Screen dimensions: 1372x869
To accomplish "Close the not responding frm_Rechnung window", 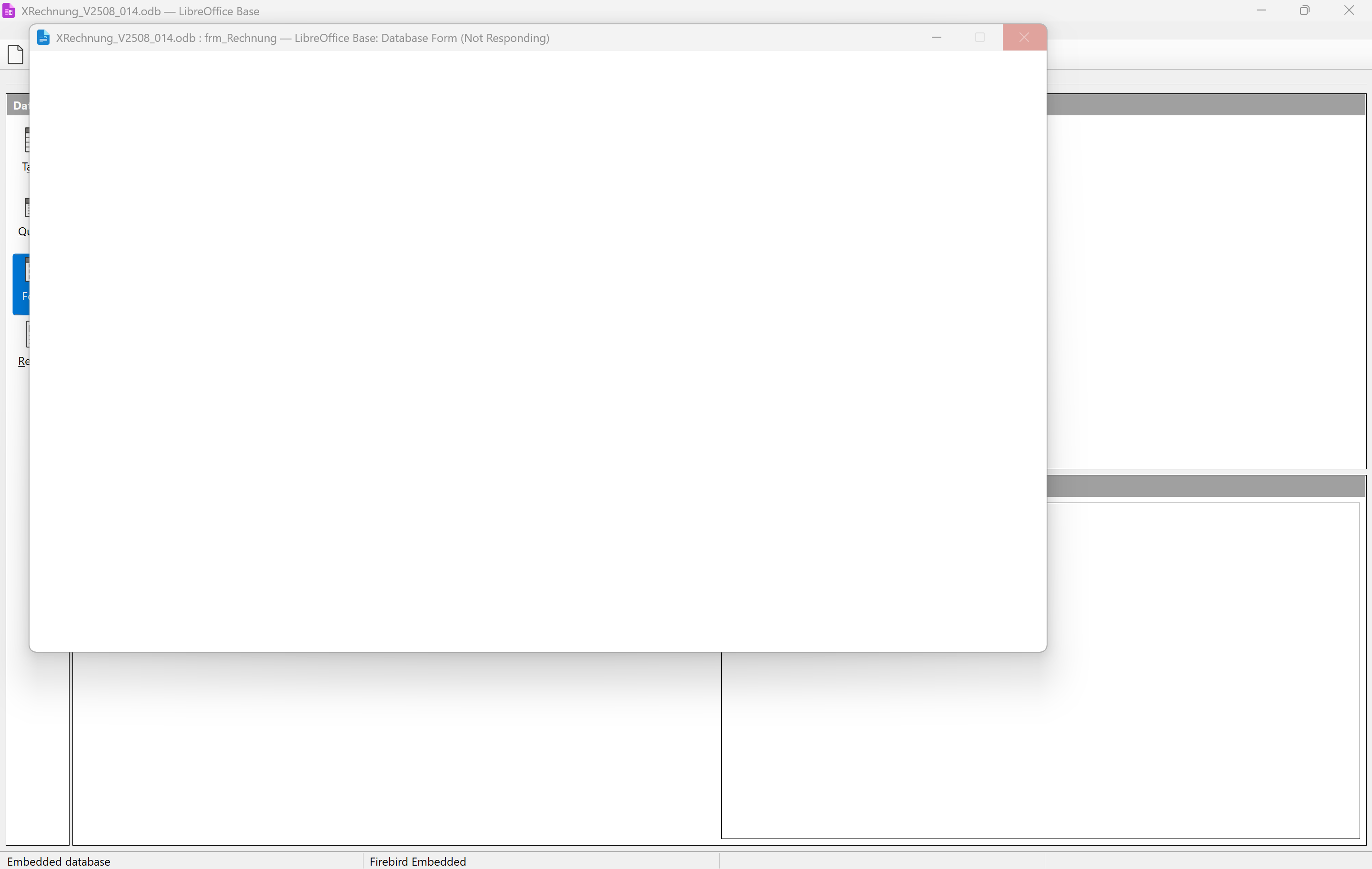I will [1024, 38].
